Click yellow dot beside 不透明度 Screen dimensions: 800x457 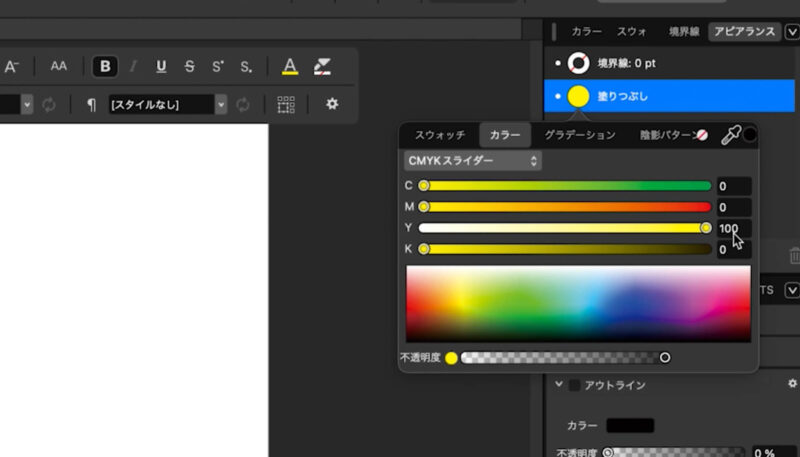click(451, 358)
